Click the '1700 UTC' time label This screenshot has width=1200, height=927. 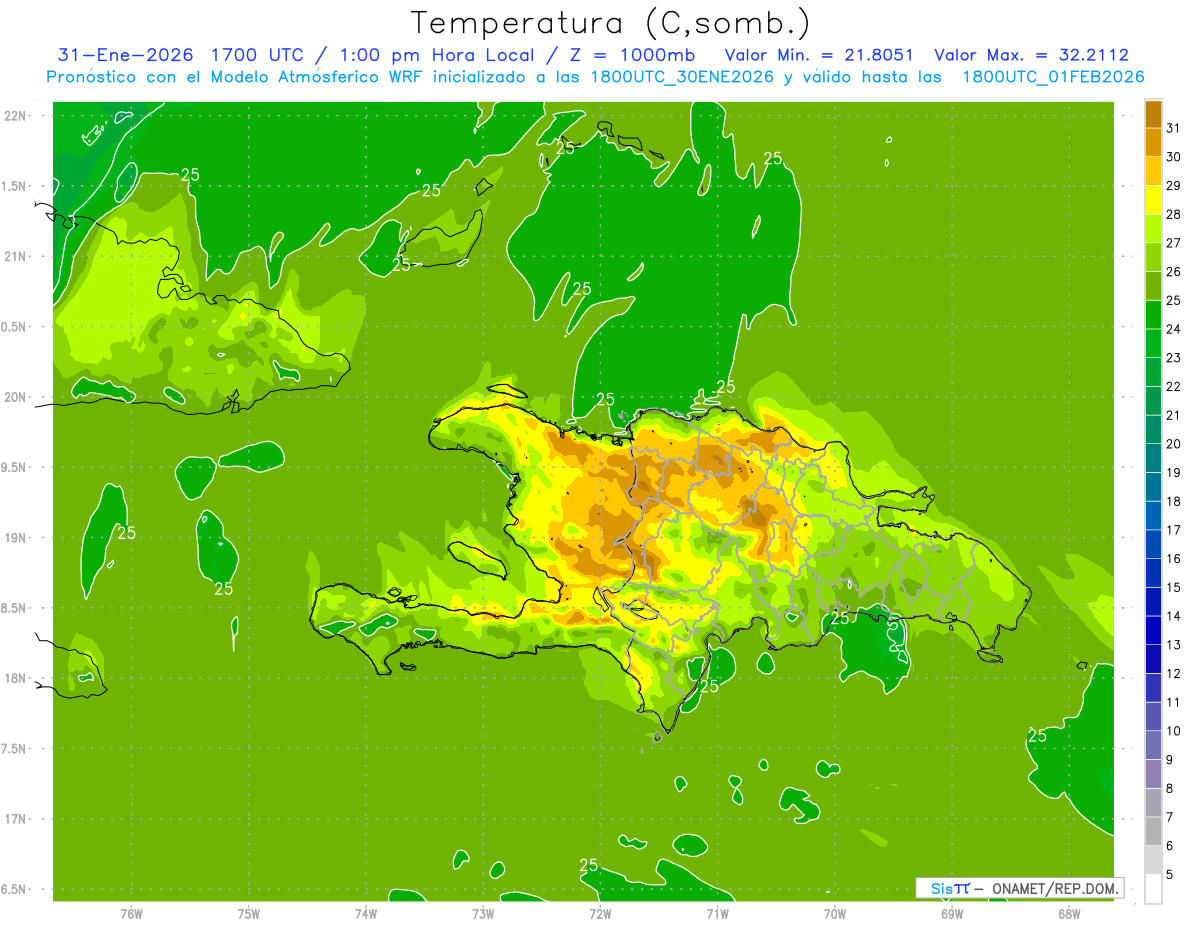256,55
